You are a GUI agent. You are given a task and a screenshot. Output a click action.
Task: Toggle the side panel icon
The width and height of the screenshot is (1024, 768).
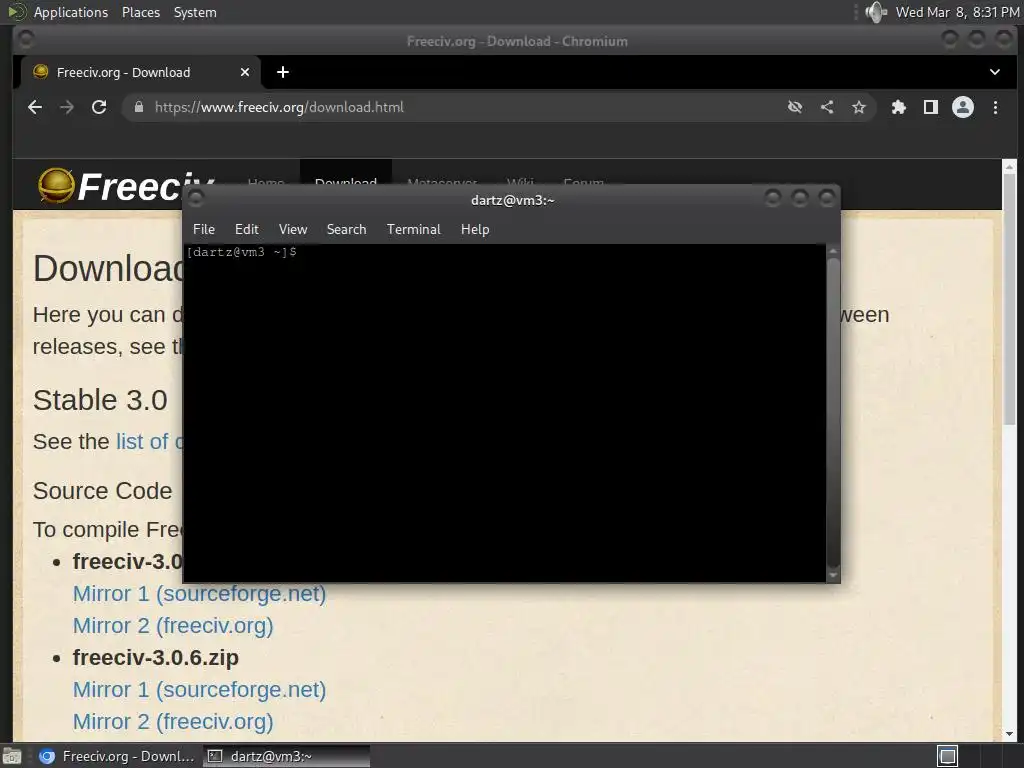[931, 107]
